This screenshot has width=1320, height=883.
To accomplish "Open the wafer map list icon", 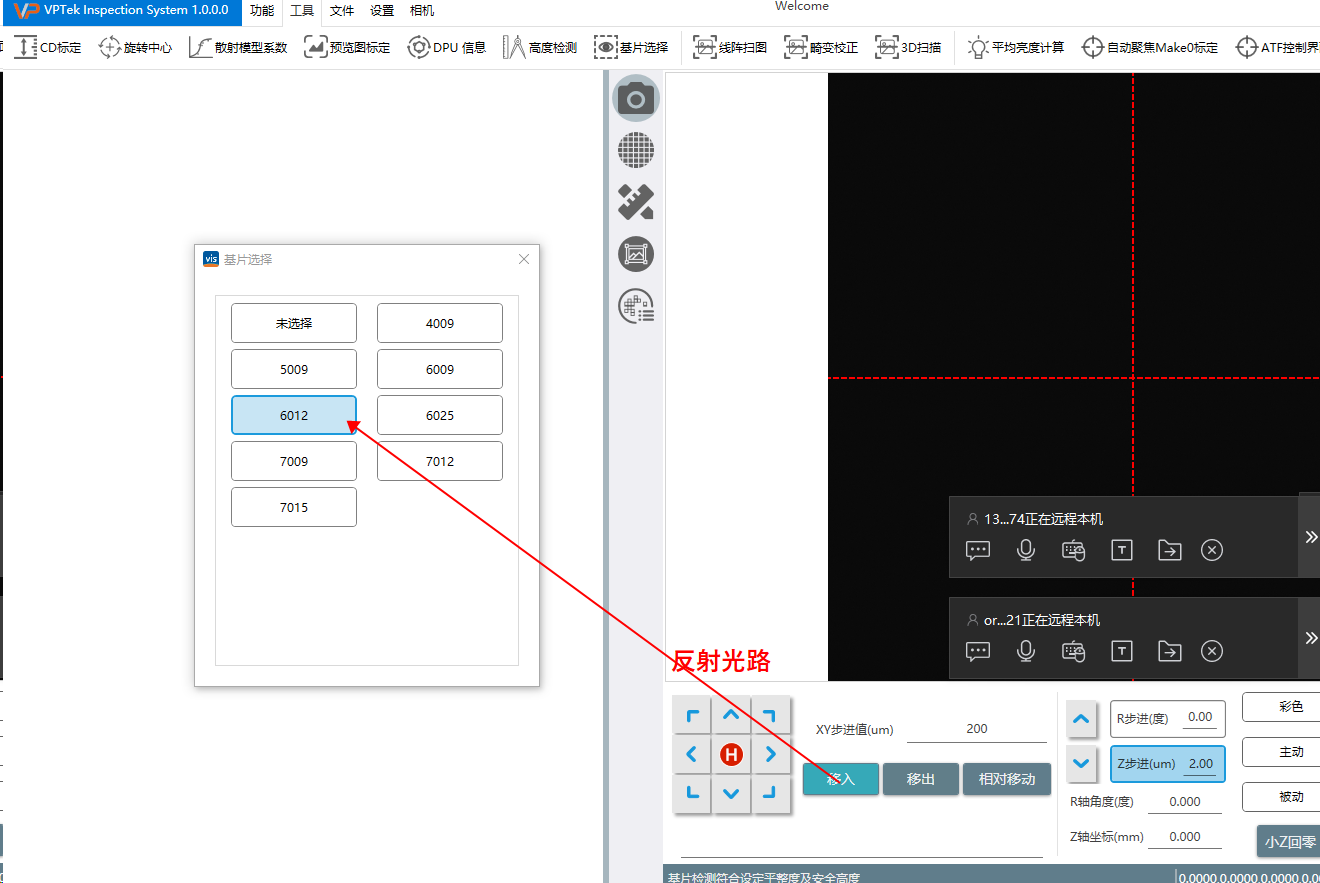I will point(636,307).
